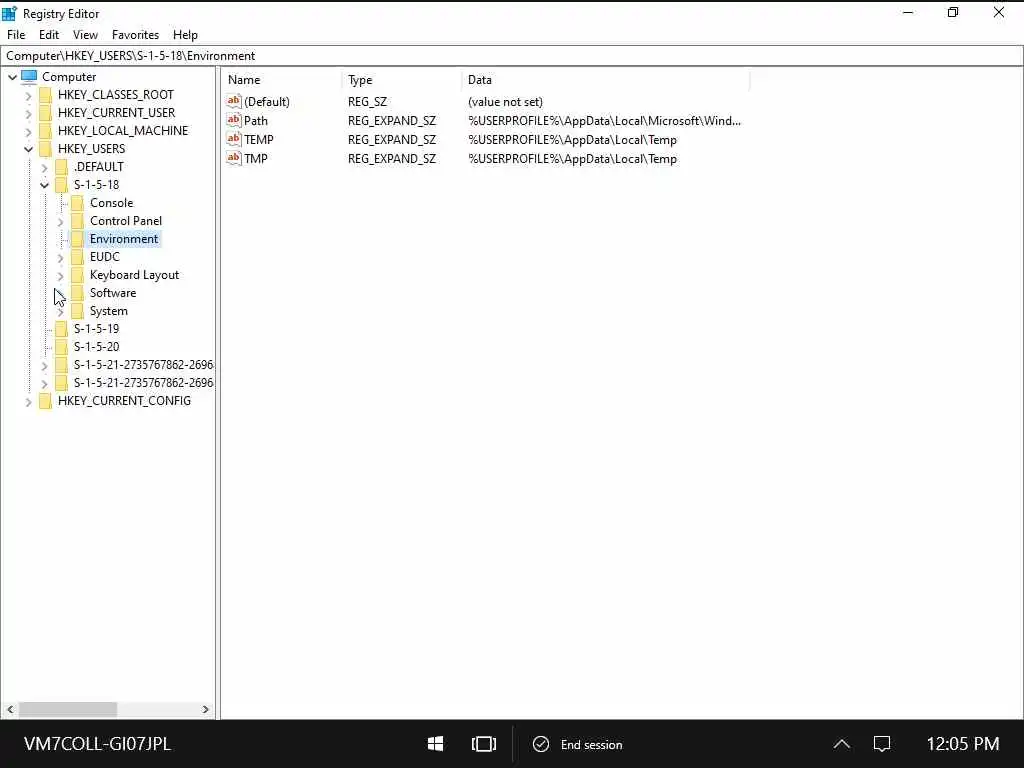This screenshot has height=768, width=1024.
Task: Expand HKEY_LOCAL_MACHINE tree node
Action: click(x=28, y=131)
